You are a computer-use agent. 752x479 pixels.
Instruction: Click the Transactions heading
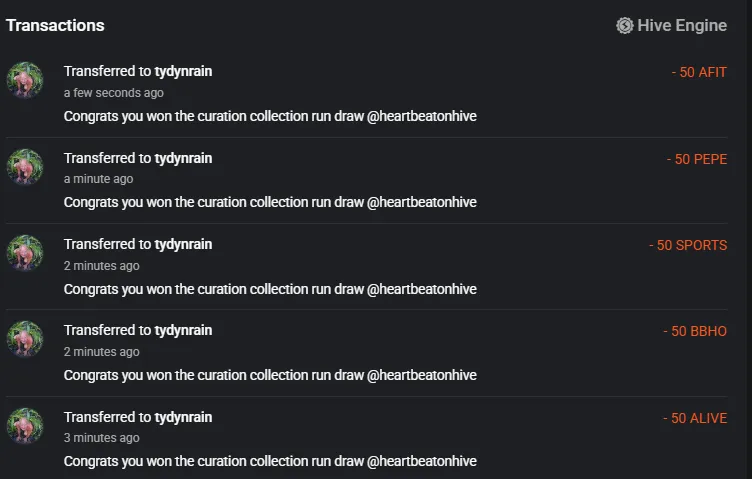[55, 25]
